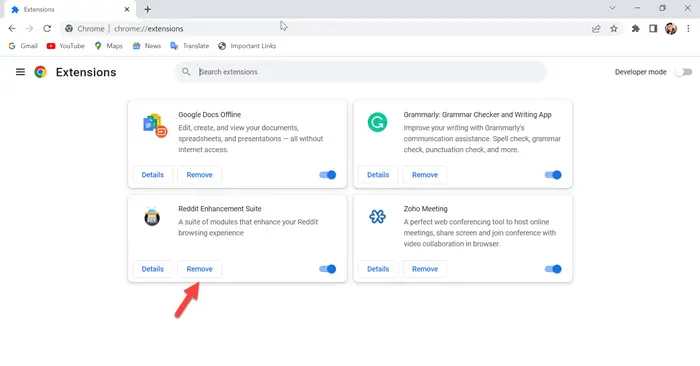The height and width of the screenshot is (366, 700).
Task: Click the puzzle-piece Extensions toolbar icon
Action: [635, 29]
